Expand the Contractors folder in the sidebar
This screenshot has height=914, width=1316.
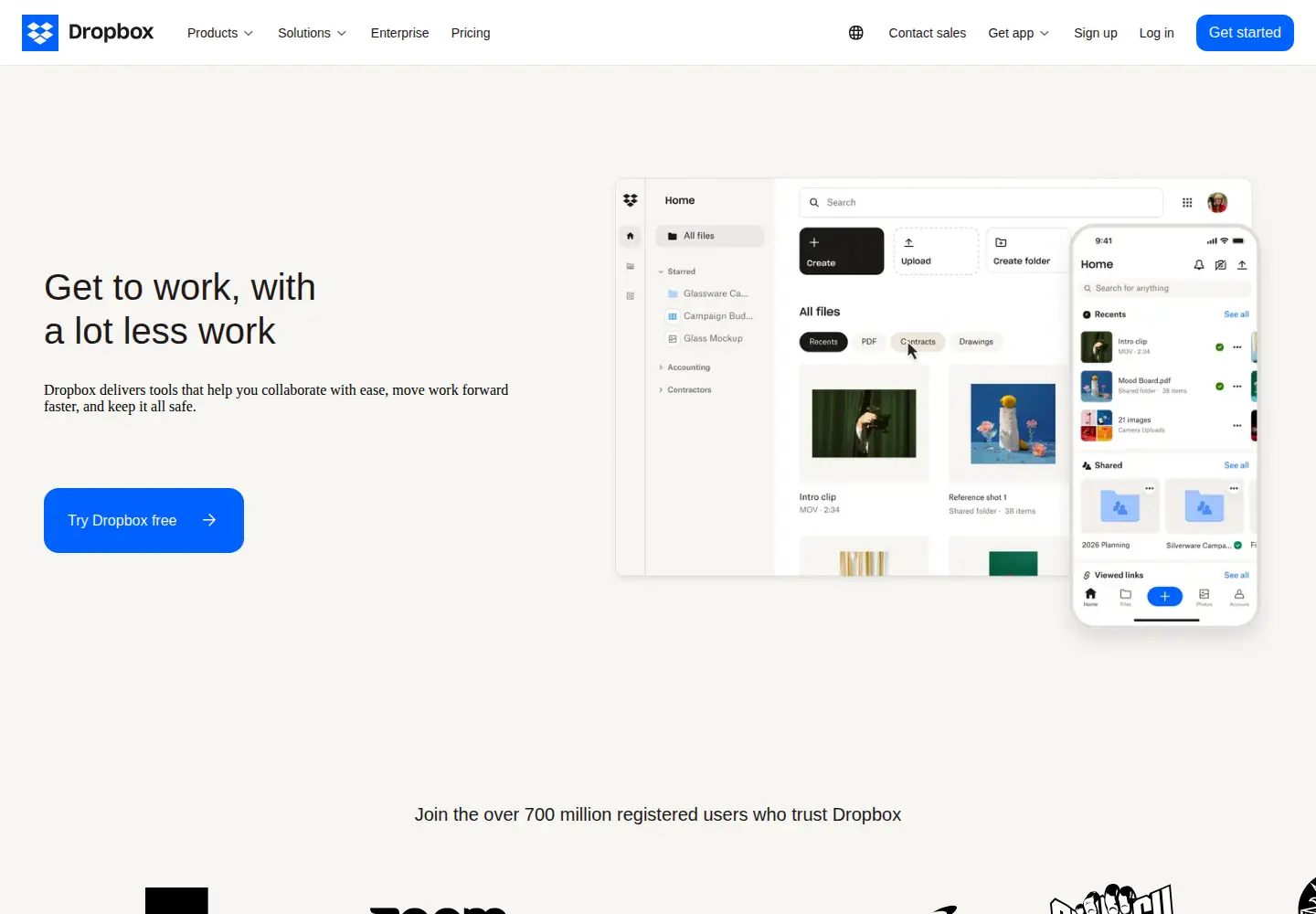pos(685,390)
